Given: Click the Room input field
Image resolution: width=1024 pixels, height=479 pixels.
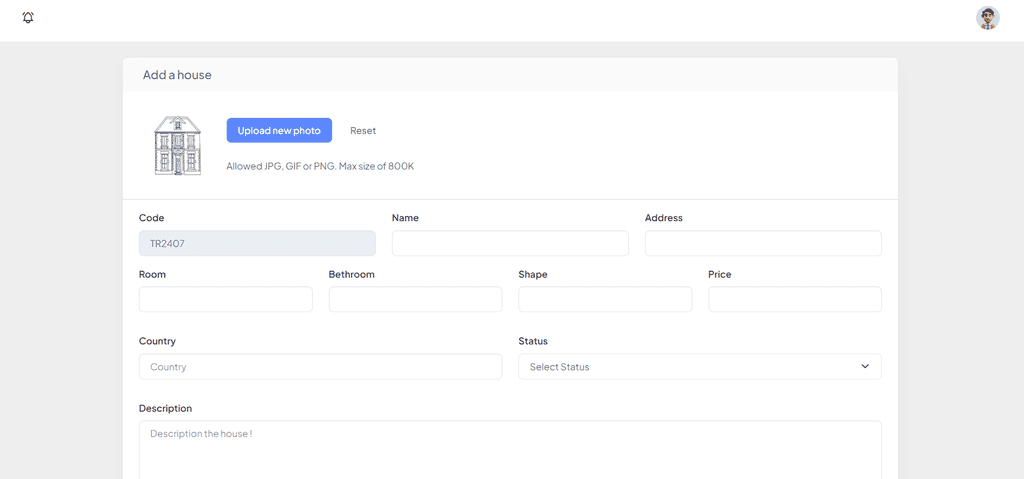Looking at the screenshot, I should pyautogui.click(x=225, y=299).
